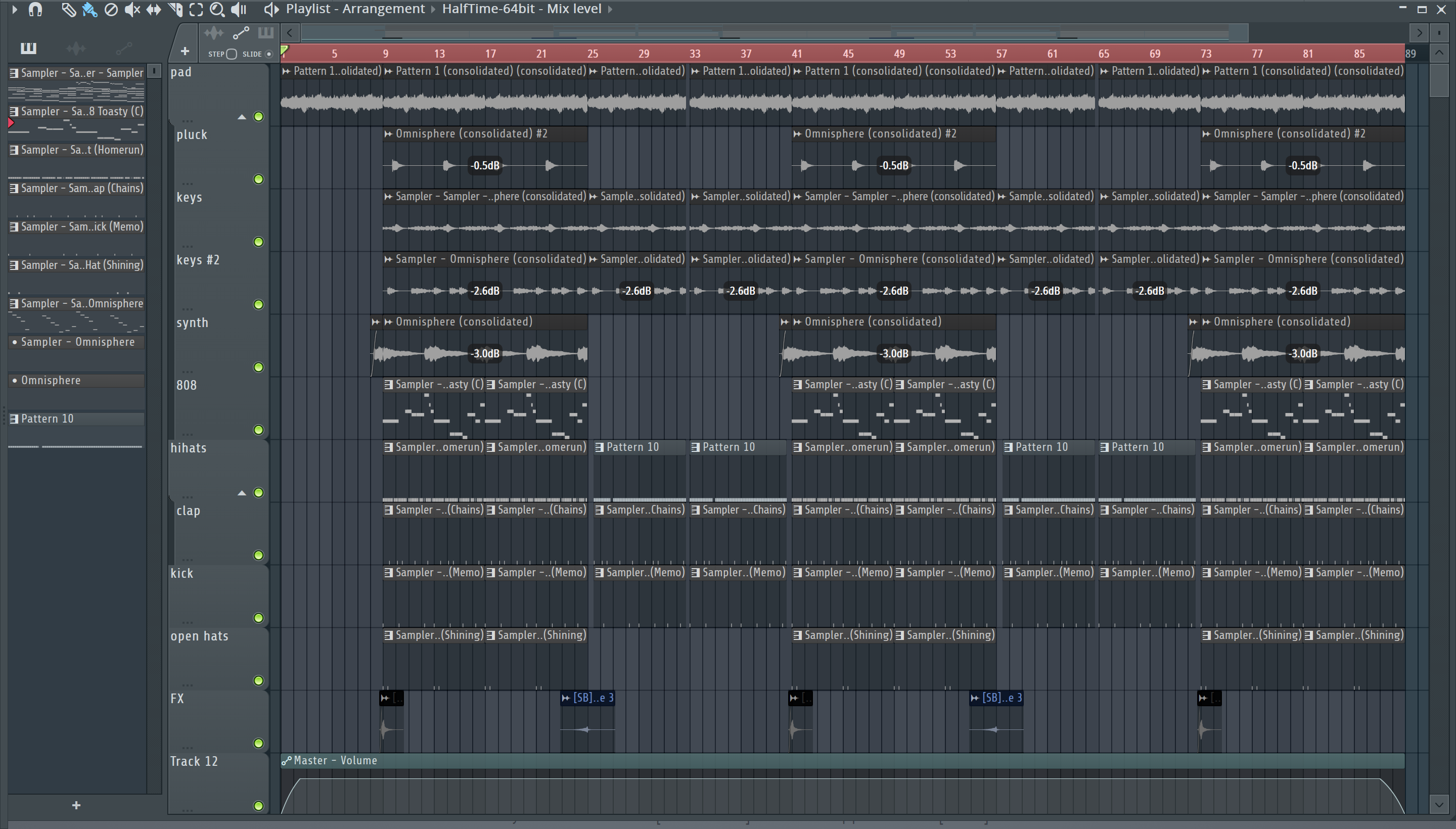
Task: Mute the pad track
Action: click(258, 117)
